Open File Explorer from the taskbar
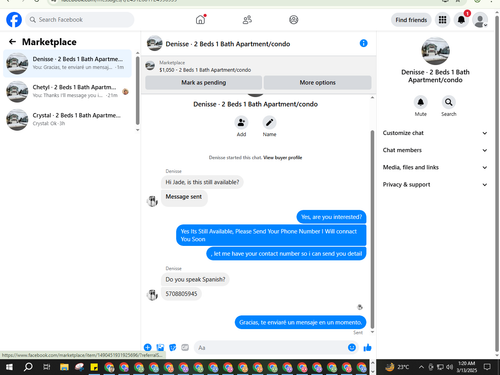Image resolution: width=500 pixels, height=375 pixels. [64, 367]
